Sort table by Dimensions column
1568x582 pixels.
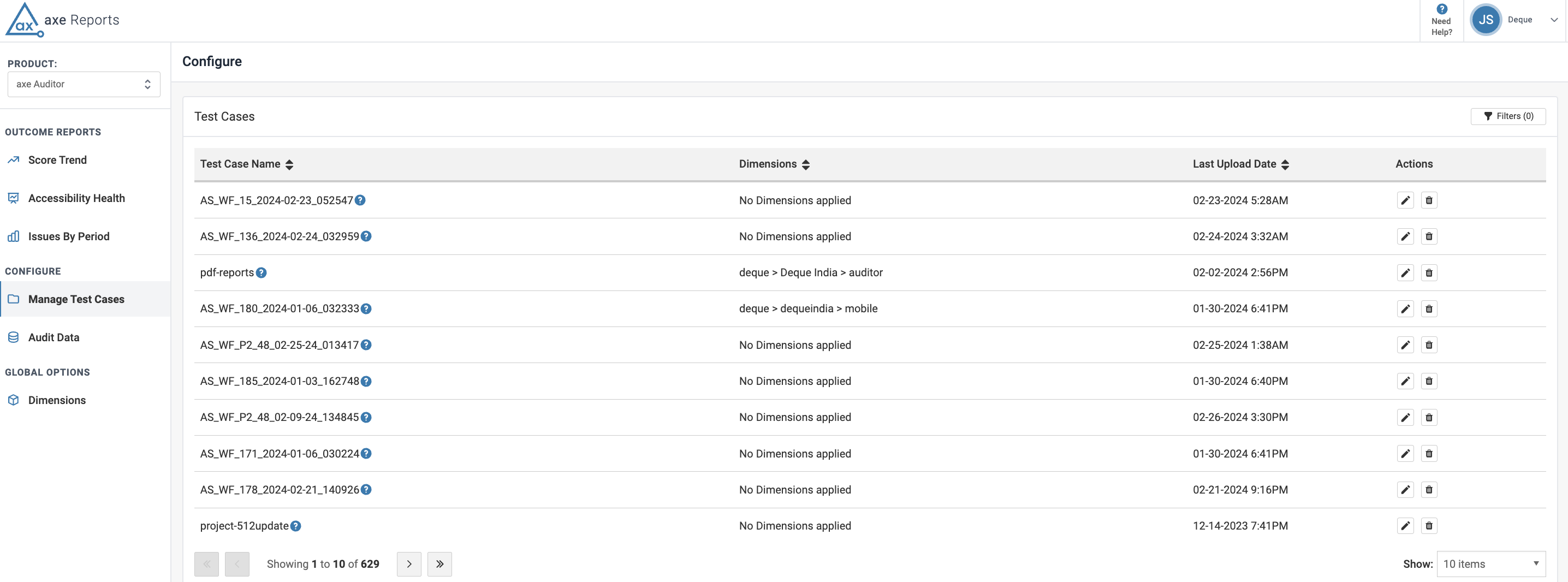[x=805, y=164]
